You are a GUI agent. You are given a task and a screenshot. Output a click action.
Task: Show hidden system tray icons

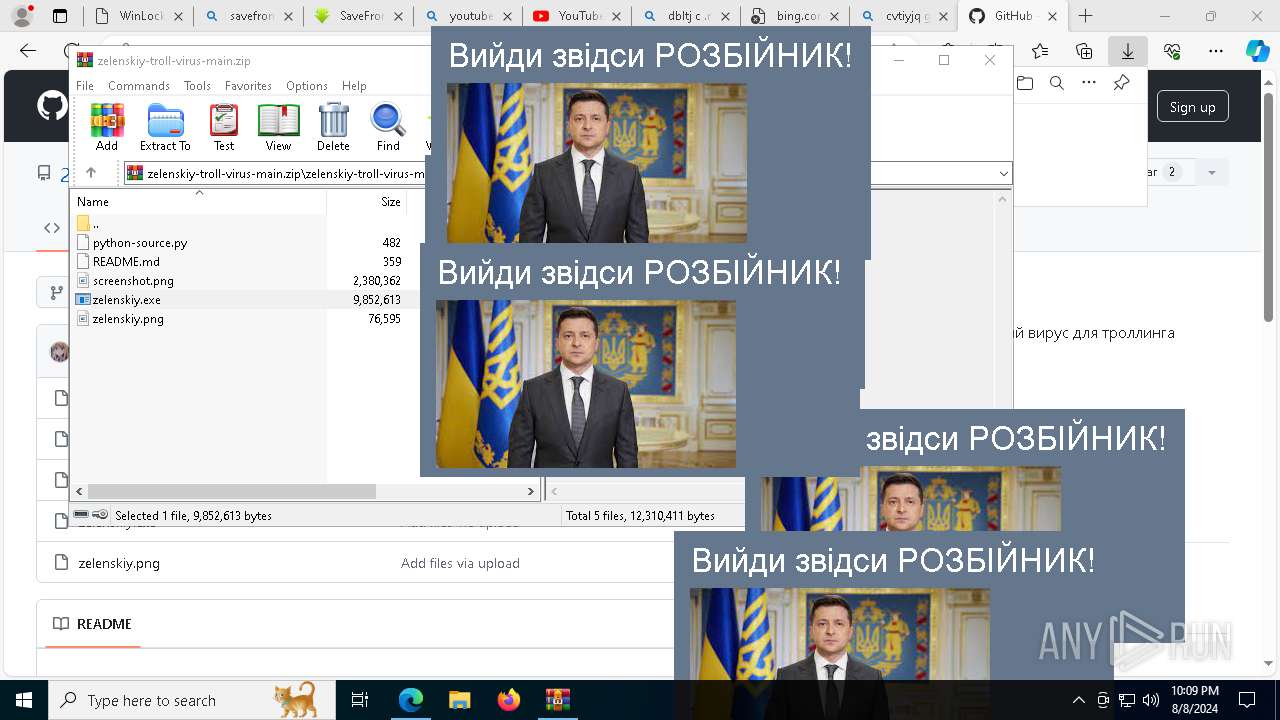1078,700
